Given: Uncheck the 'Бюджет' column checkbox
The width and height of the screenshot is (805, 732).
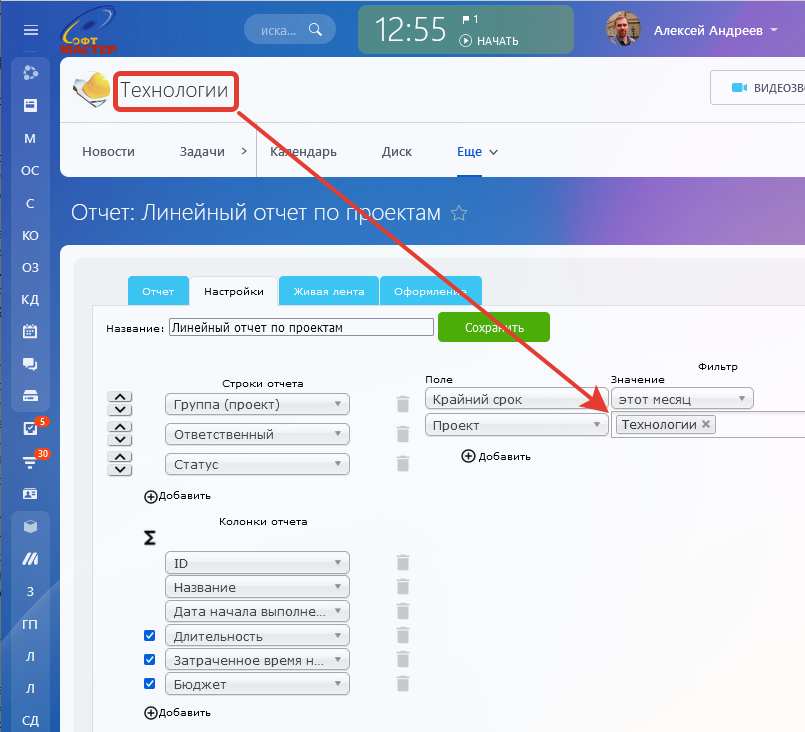Looking at the screenshot, I should 149,684.
